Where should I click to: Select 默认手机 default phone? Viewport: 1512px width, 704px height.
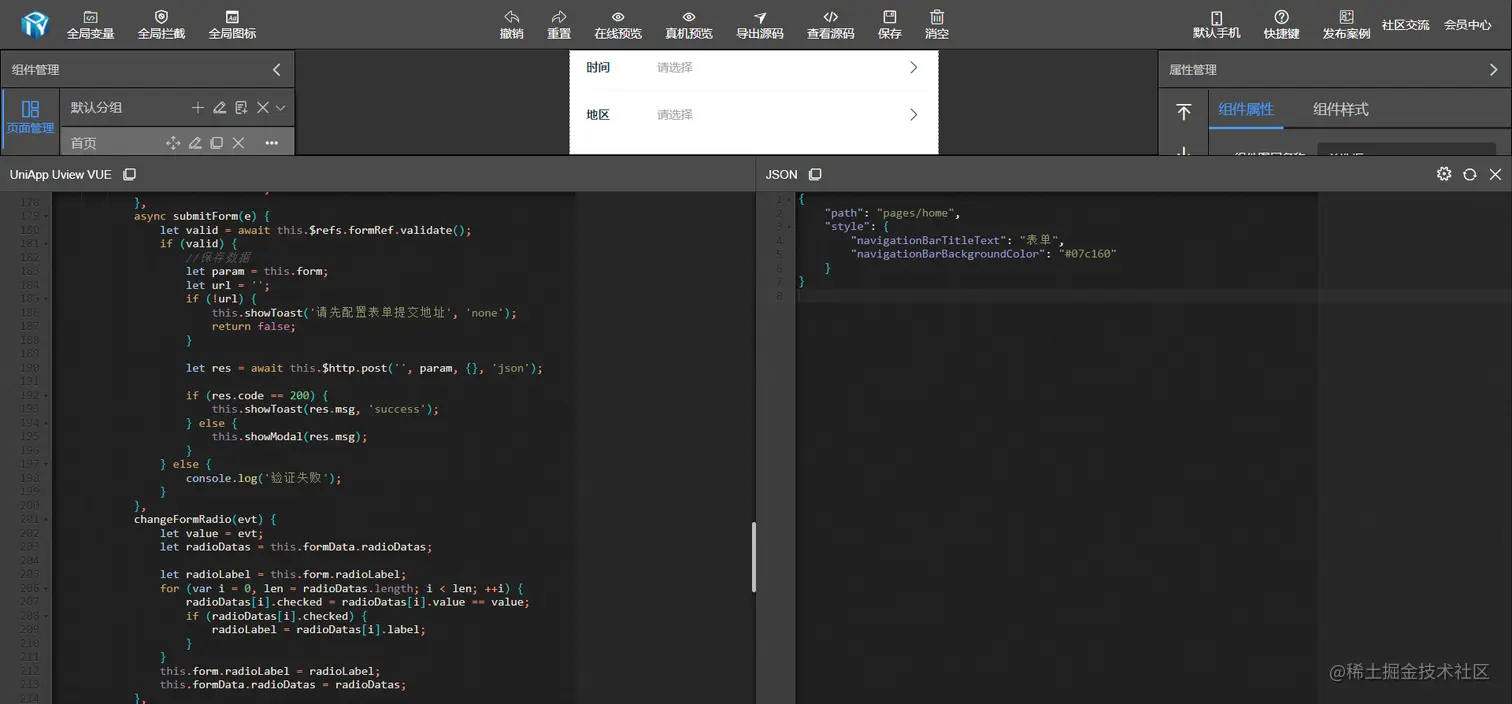(1216, 25)
